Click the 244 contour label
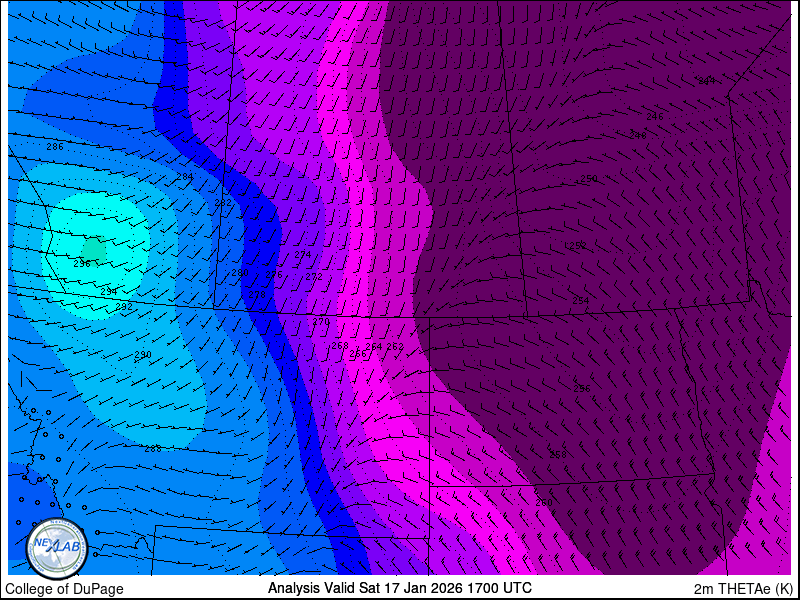Image resolution: width=800 pixels, height=600 pixels. coord(707,81)
